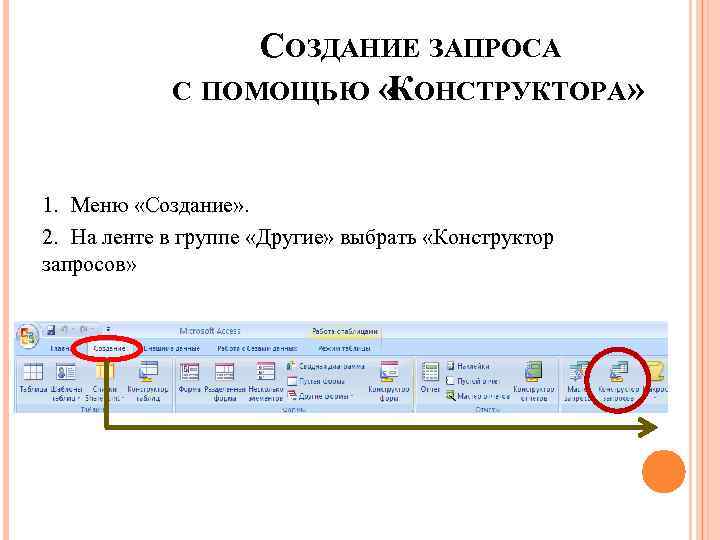This screenshot has height=540, width=720.
Task: Launch Конструктор форм
Action: (388, 382)
